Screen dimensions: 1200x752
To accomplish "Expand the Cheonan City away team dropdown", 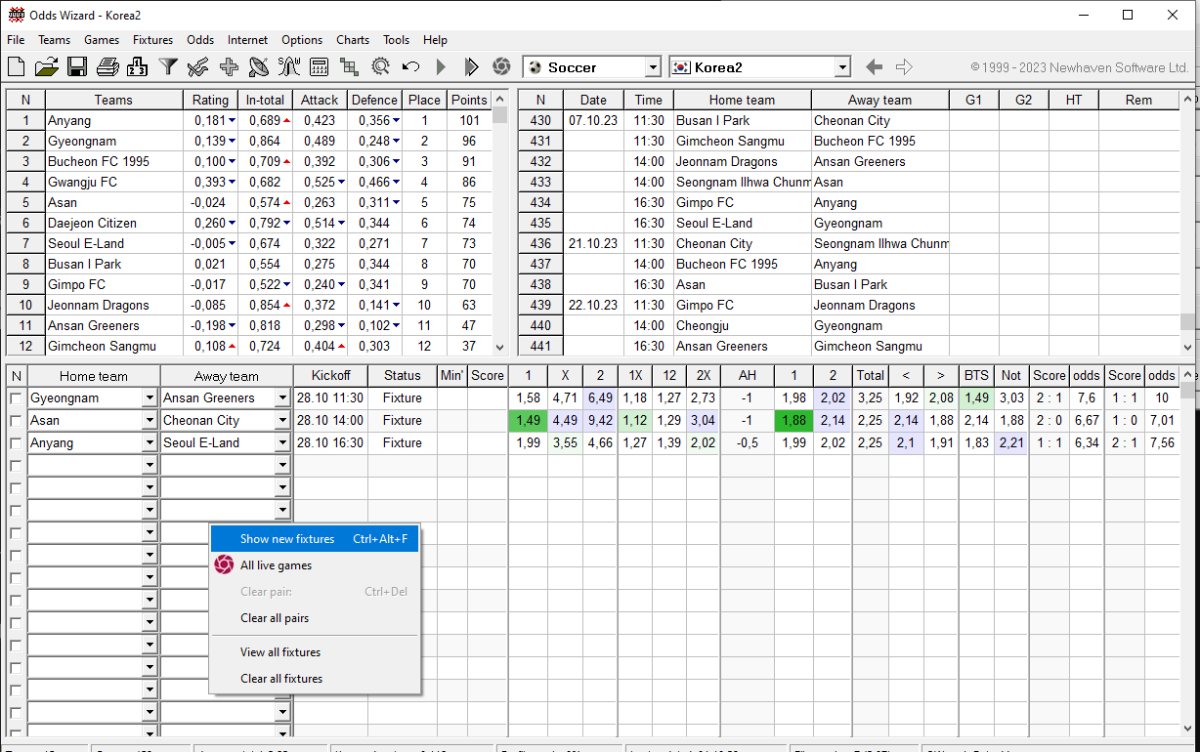I will (x=282, y=421).
